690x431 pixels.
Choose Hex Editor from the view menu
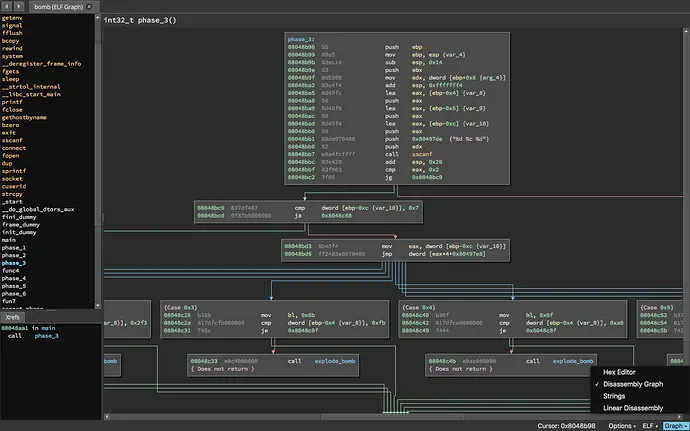click(619, 372)
